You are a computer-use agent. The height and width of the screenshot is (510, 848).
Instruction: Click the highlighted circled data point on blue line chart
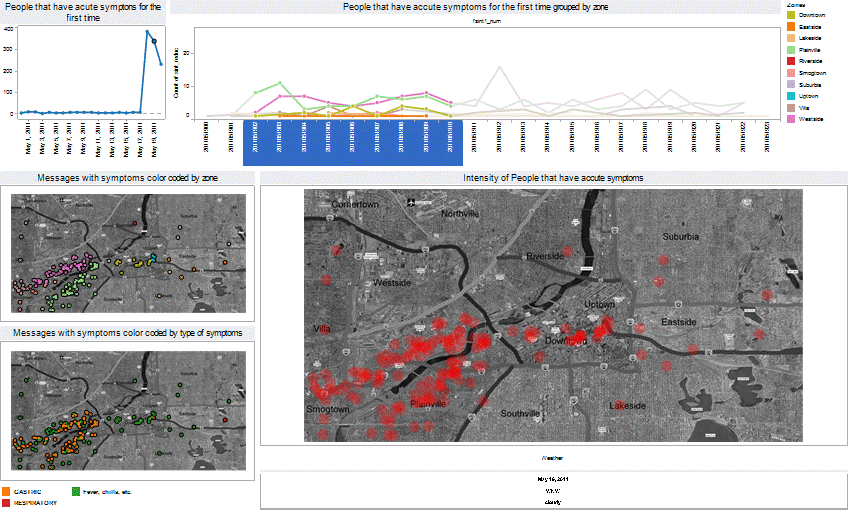coord(154,41)
